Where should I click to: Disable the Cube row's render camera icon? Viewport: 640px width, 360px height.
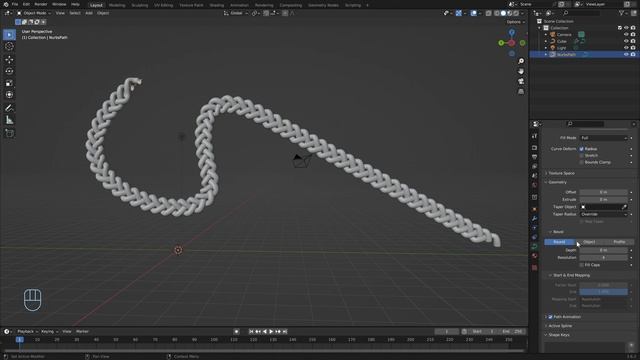pos(633,41)
